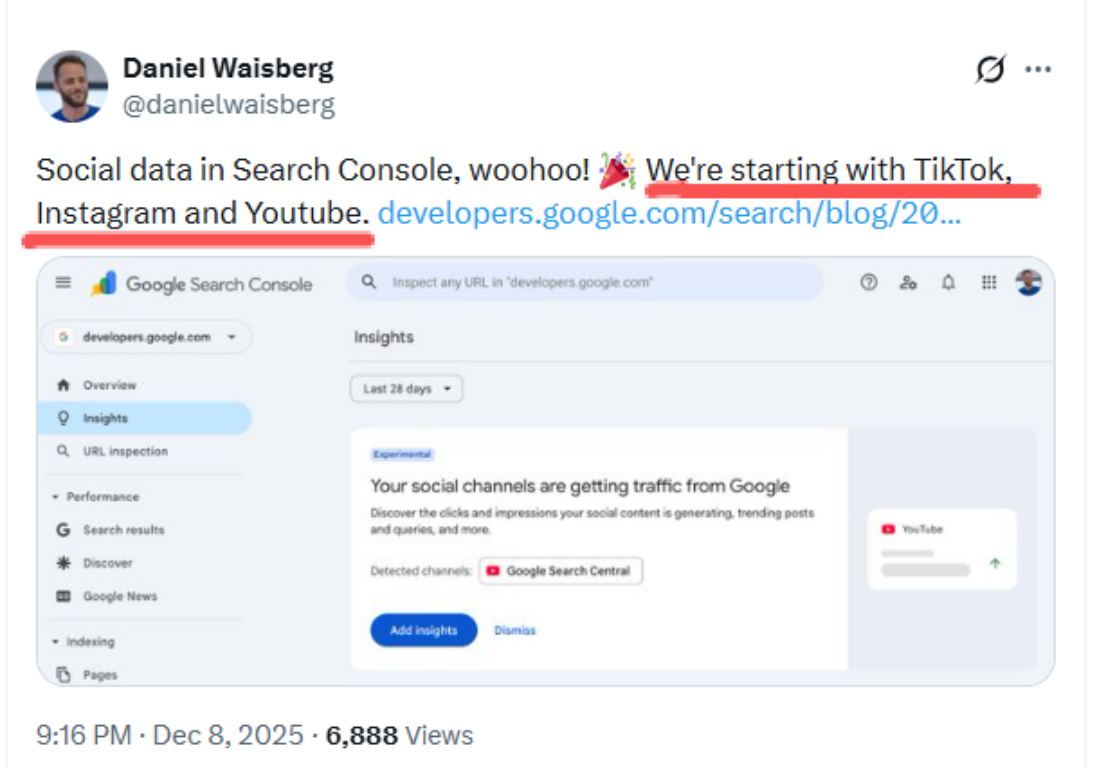Click the Search Console help icon
1107x768 pixels.
tap(868, 283)
